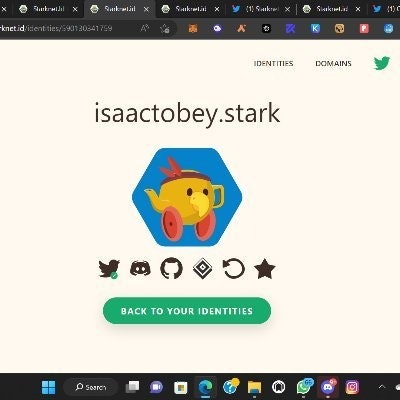Click the circular arrow renew icon
400x400 pixels.
click(x=233, y=269)
